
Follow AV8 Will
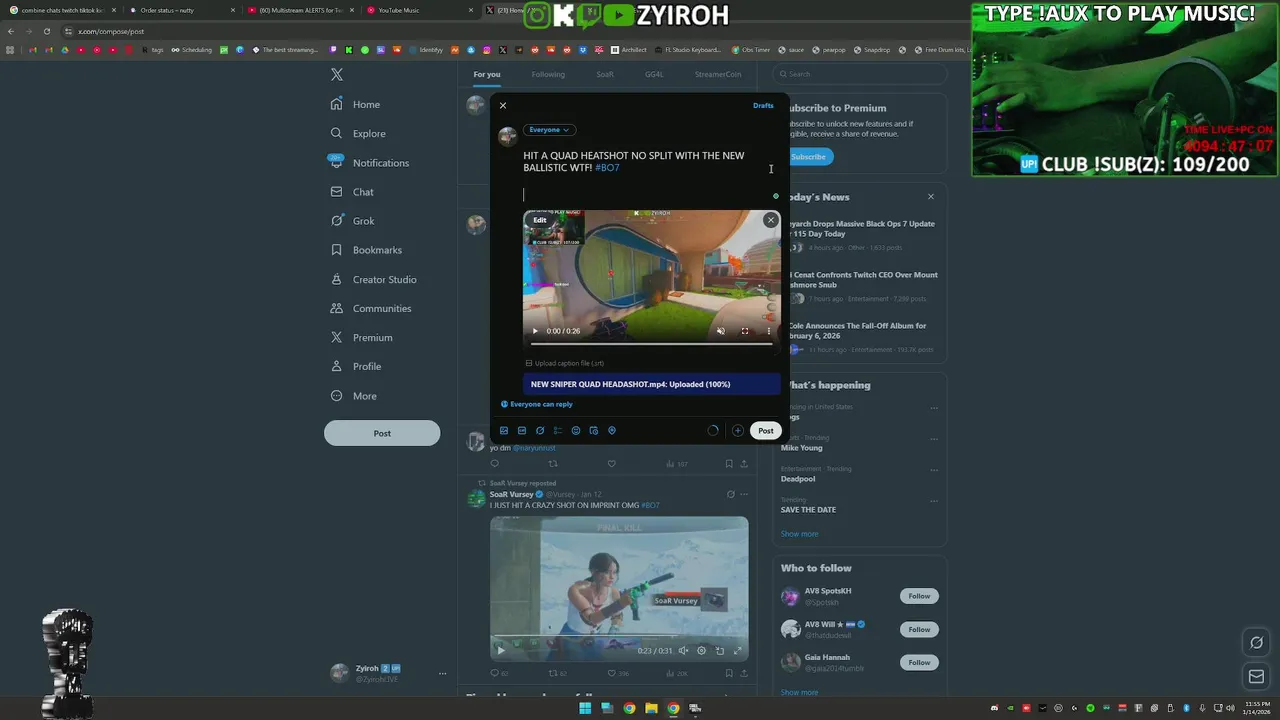pos(919,629)
